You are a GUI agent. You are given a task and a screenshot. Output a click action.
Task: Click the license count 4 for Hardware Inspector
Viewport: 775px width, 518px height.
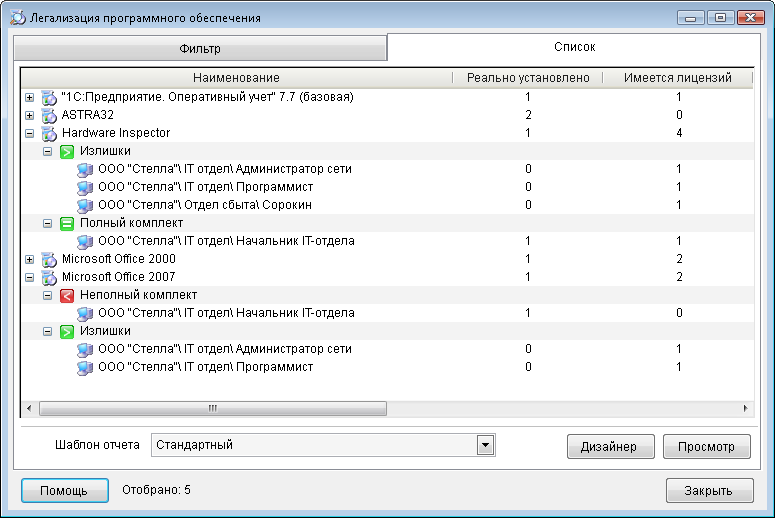tap(679, 133)
